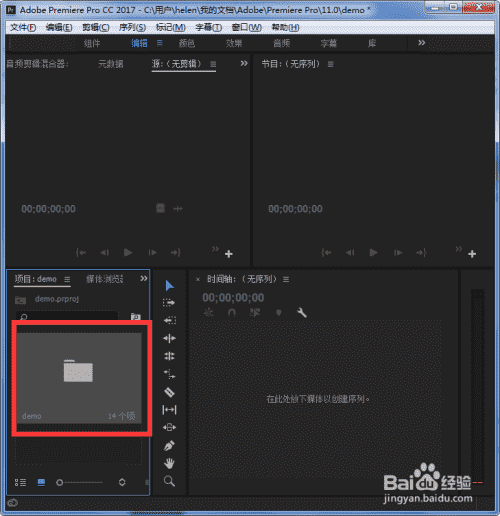Click drag audio only icon in source
Viewport: 500px width, 516px height.
(x=178, y=209)
